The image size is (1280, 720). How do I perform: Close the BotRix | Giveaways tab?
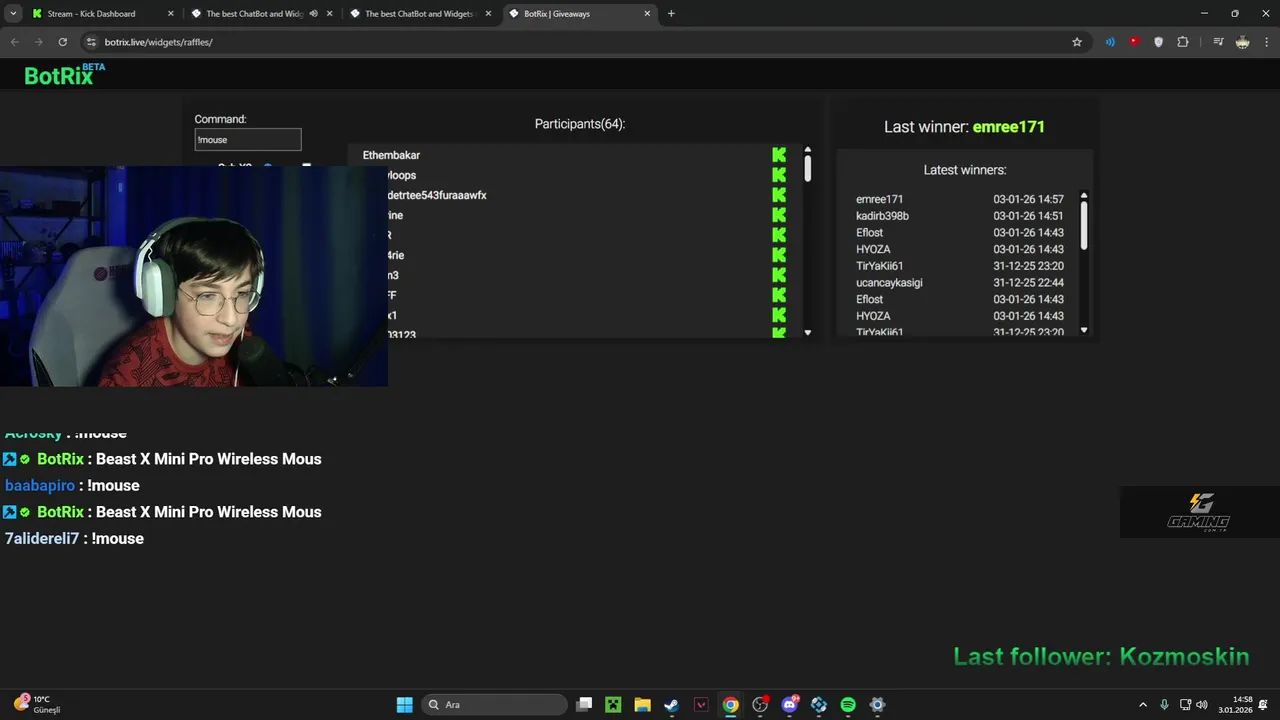click(x=647, y=14)
